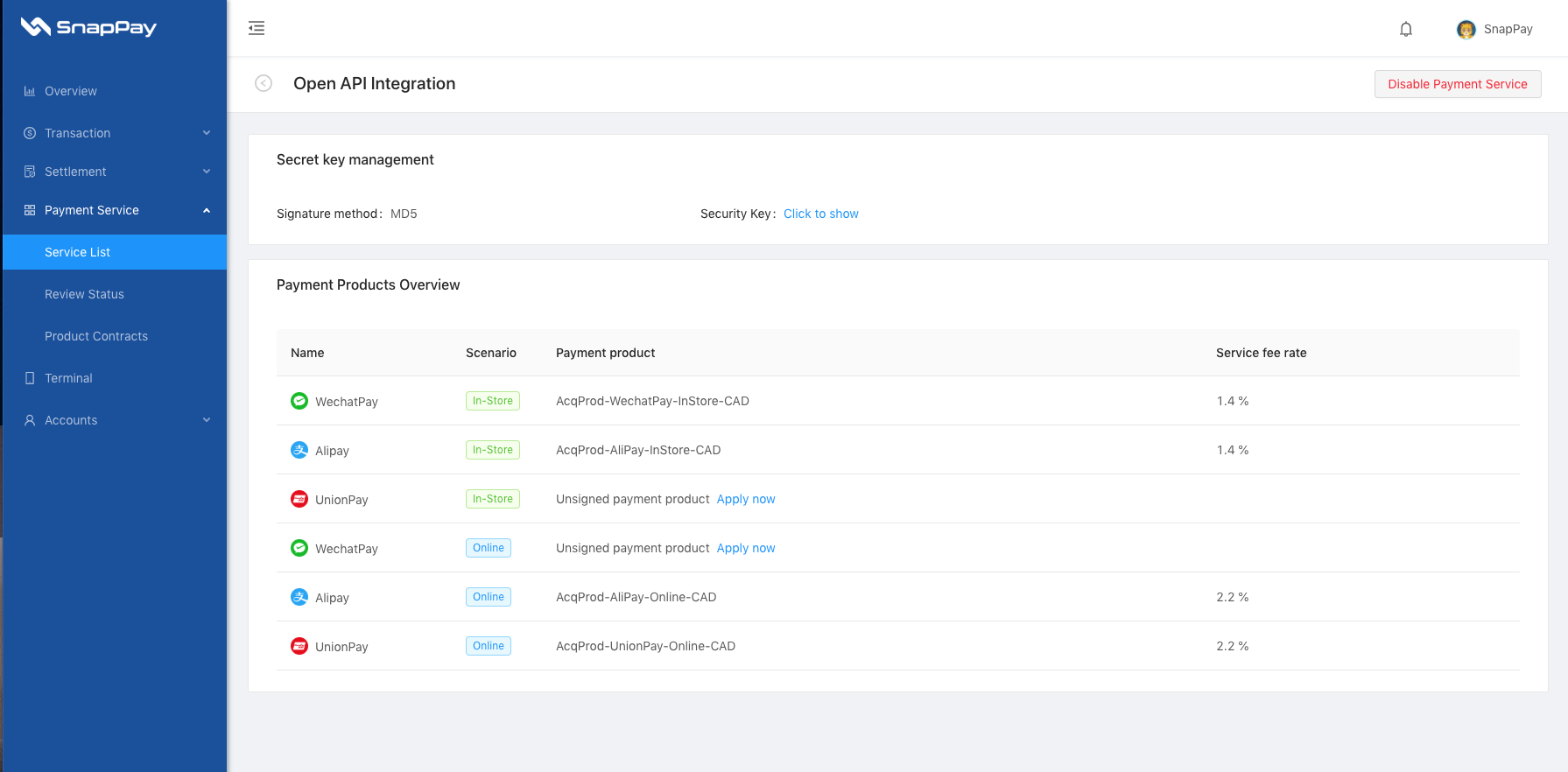Select Service List in the sidebar
Screen dimensions: 1568x772
115,252
